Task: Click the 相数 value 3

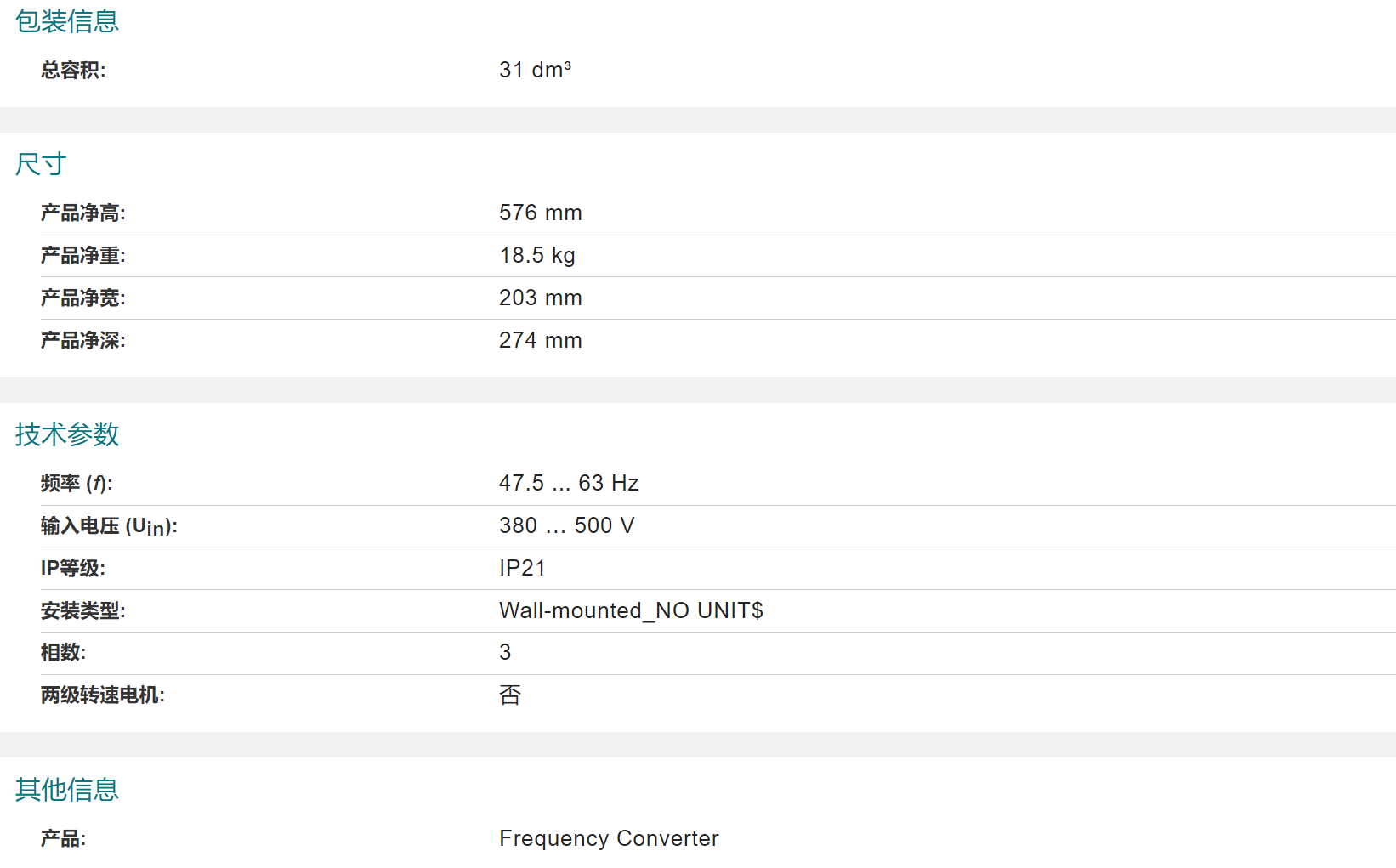Action: pyautogui.click(x=505, y=652)
